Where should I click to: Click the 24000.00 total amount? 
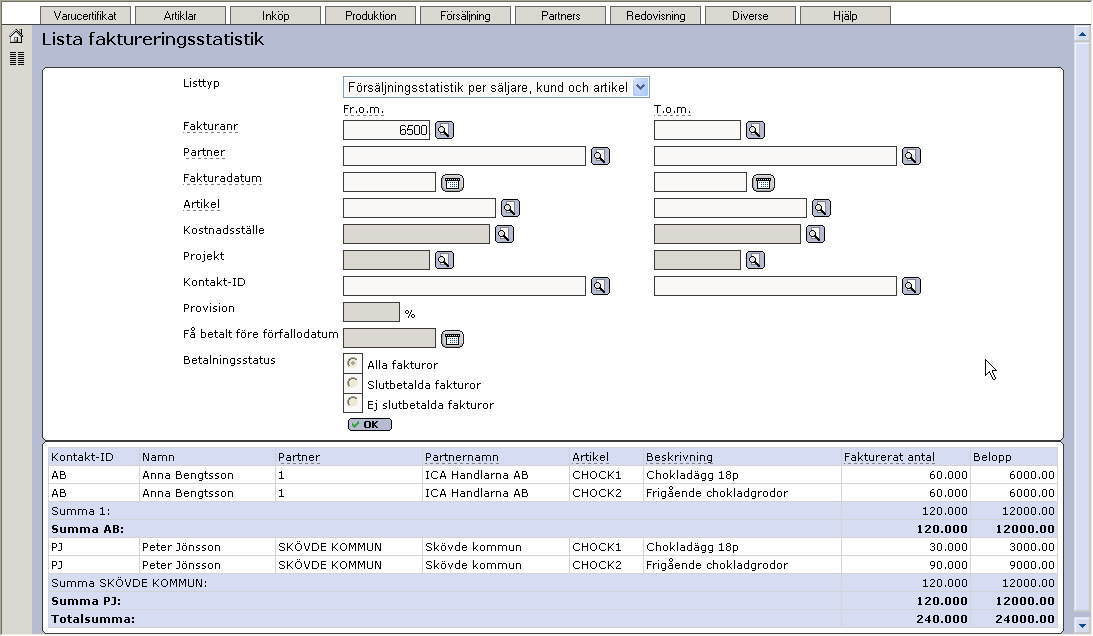coord(1025,619)
